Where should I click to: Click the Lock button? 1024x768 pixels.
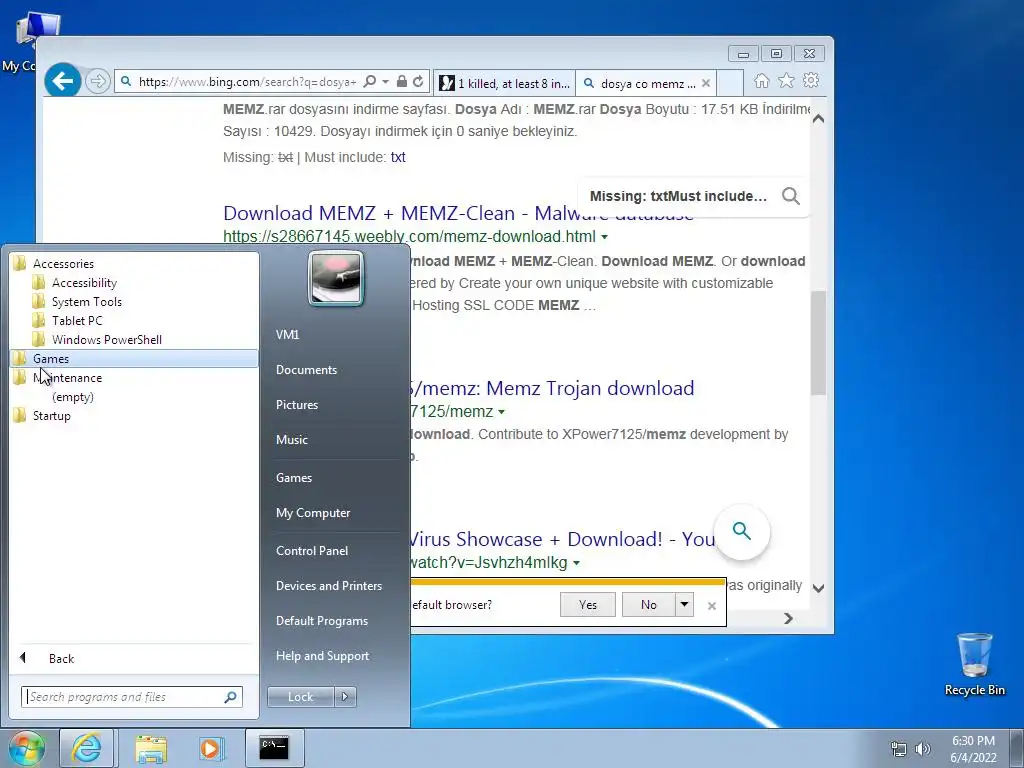click(300, 697)
